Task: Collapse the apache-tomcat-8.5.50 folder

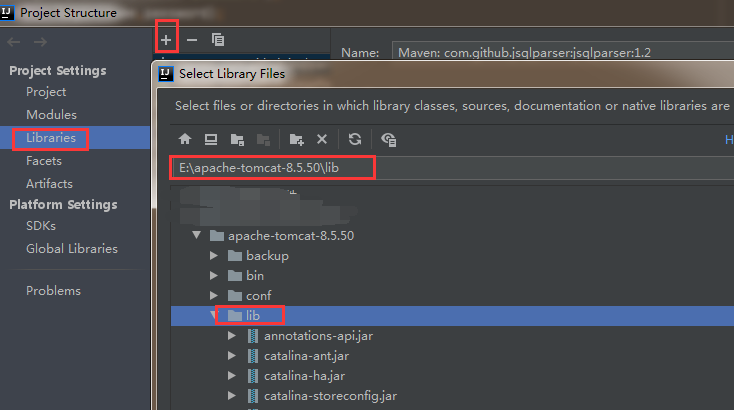Action: [197, 235]
